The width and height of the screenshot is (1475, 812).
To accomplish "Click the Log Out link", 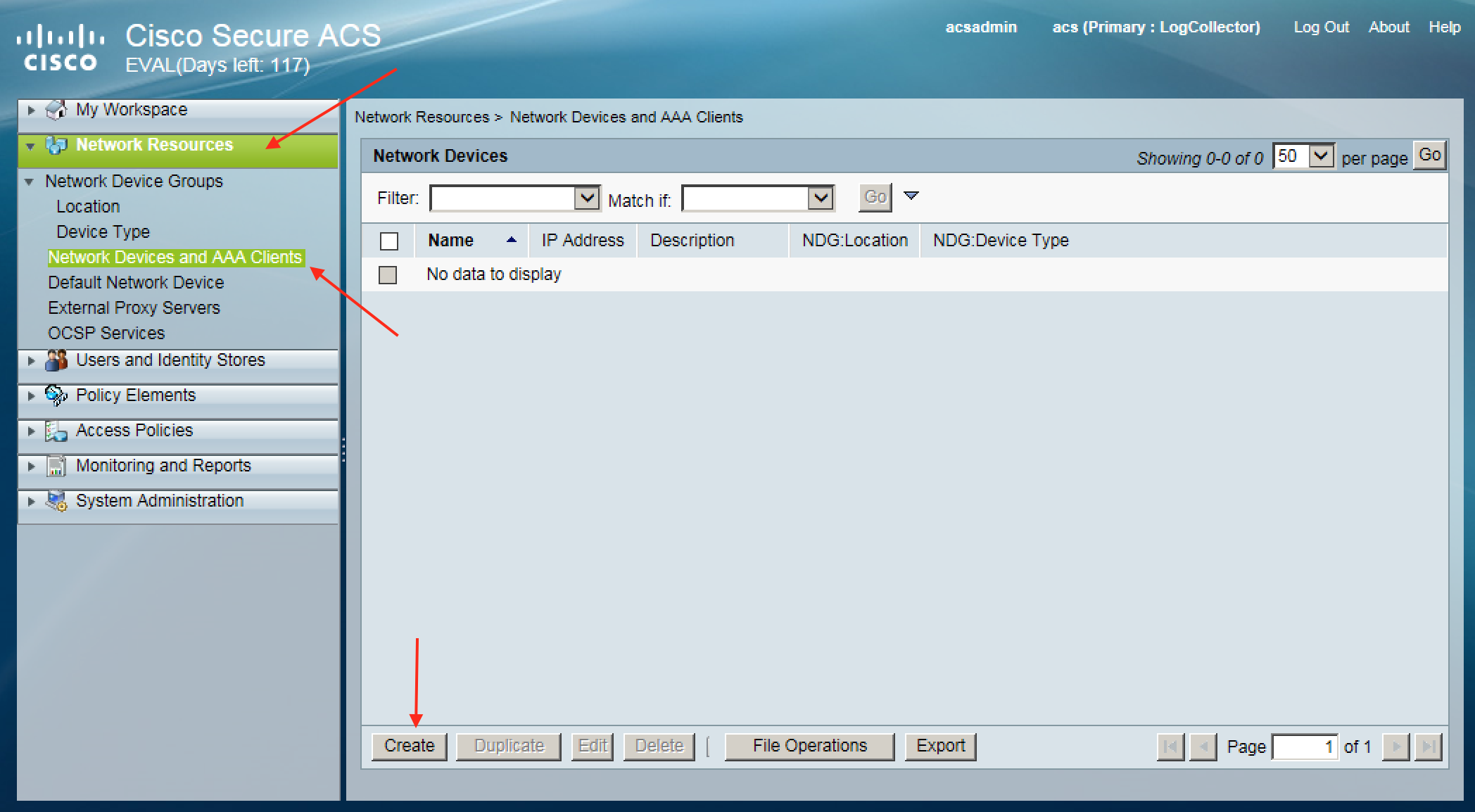I will click(x=1321, y=27).
